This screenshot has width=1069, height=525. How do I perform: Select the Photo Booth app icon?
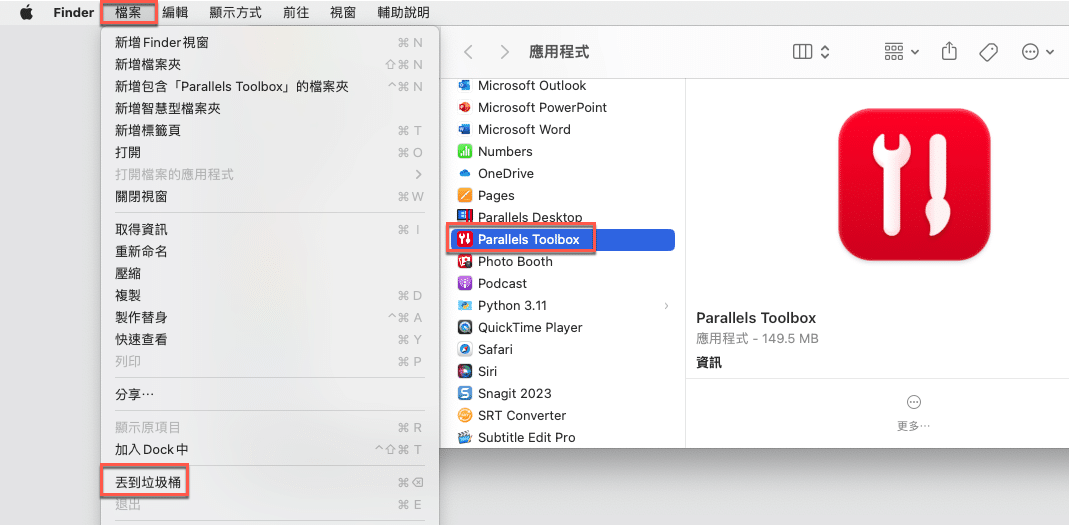(465, 261)
